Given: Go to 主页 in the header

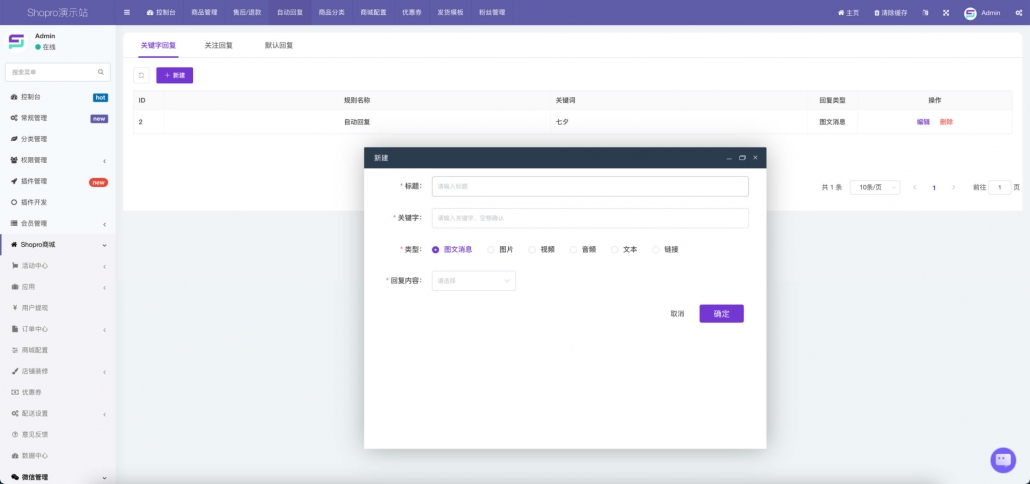Looking at the screenshot, I should pyautogui.click(x=848, y=12).
